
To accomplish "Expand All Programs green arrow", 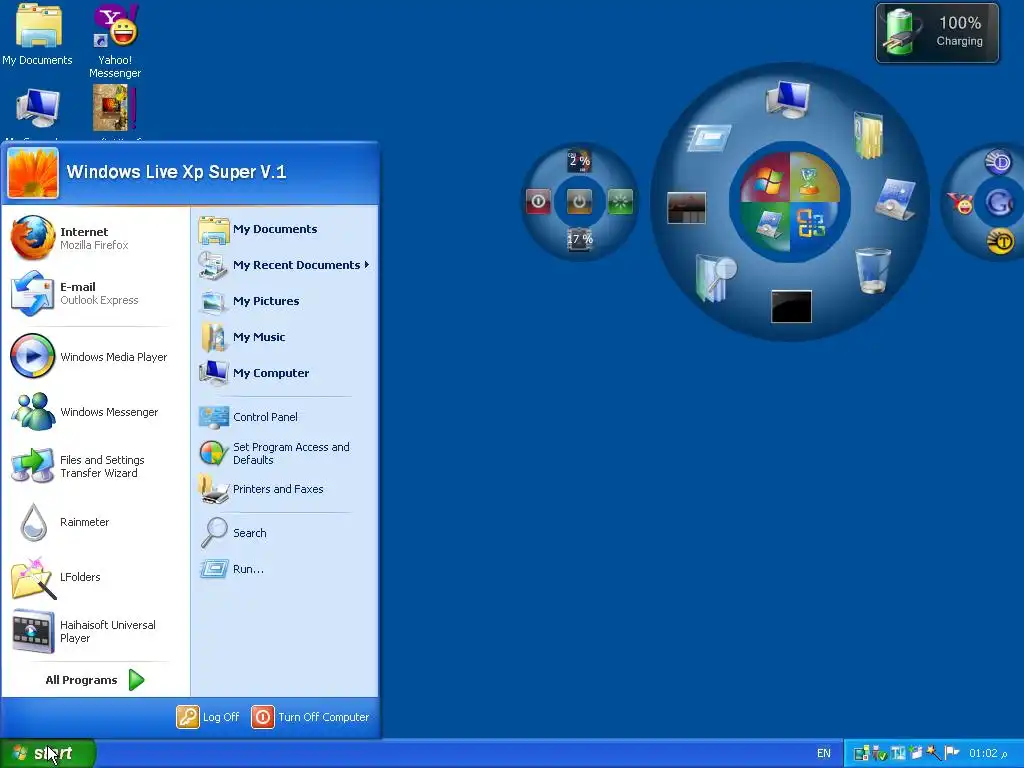I will pos(136,680).
